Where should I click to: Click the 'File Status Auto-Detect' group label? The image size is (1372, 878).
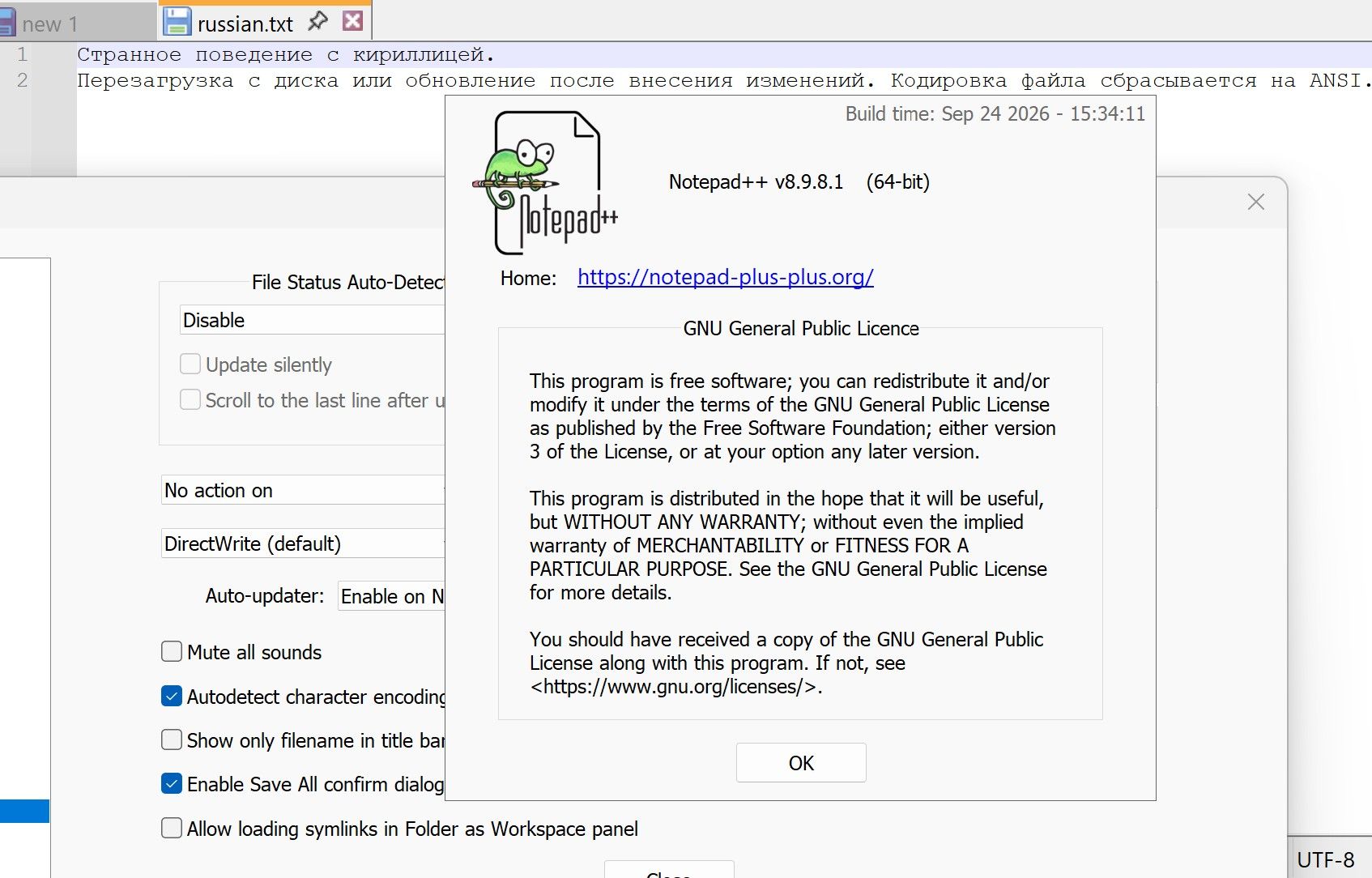click(348, 282)
